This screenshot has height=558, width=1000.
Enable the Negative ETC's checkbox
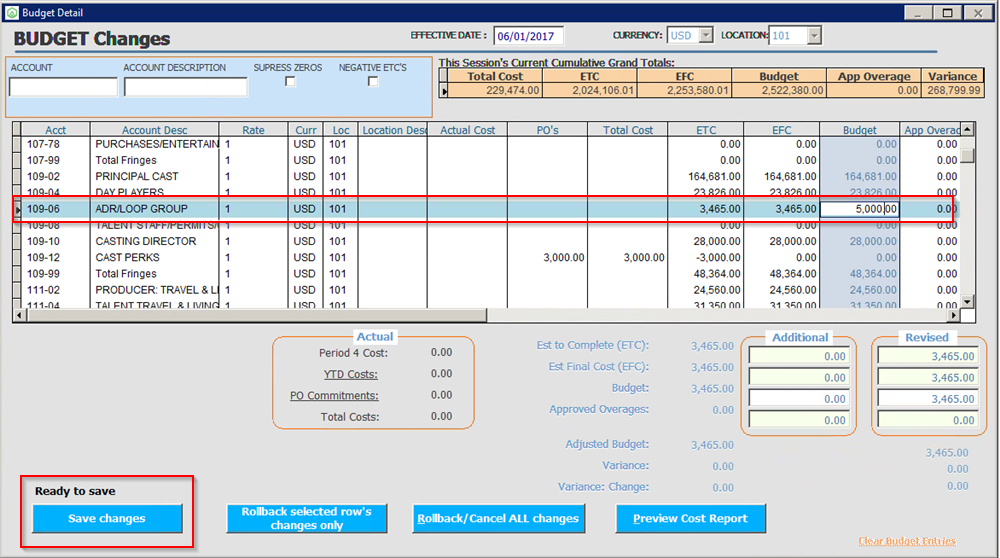coord(373,82)
